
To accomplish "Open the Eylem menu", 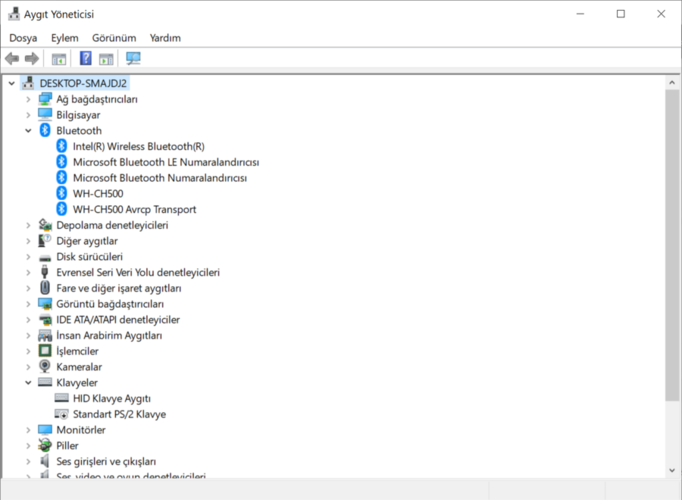I will pos(65,38).
